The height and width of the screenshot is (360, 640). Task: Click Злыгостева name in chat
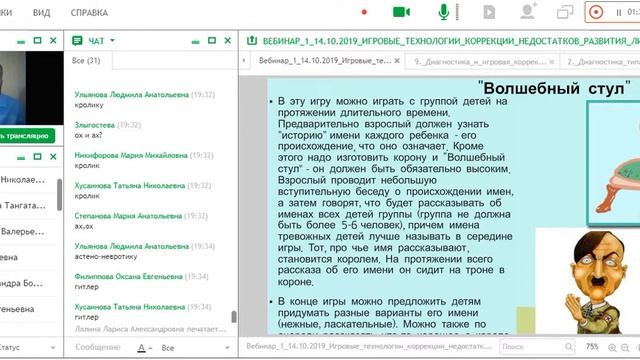pyautogui.click(x=94, y=125)
